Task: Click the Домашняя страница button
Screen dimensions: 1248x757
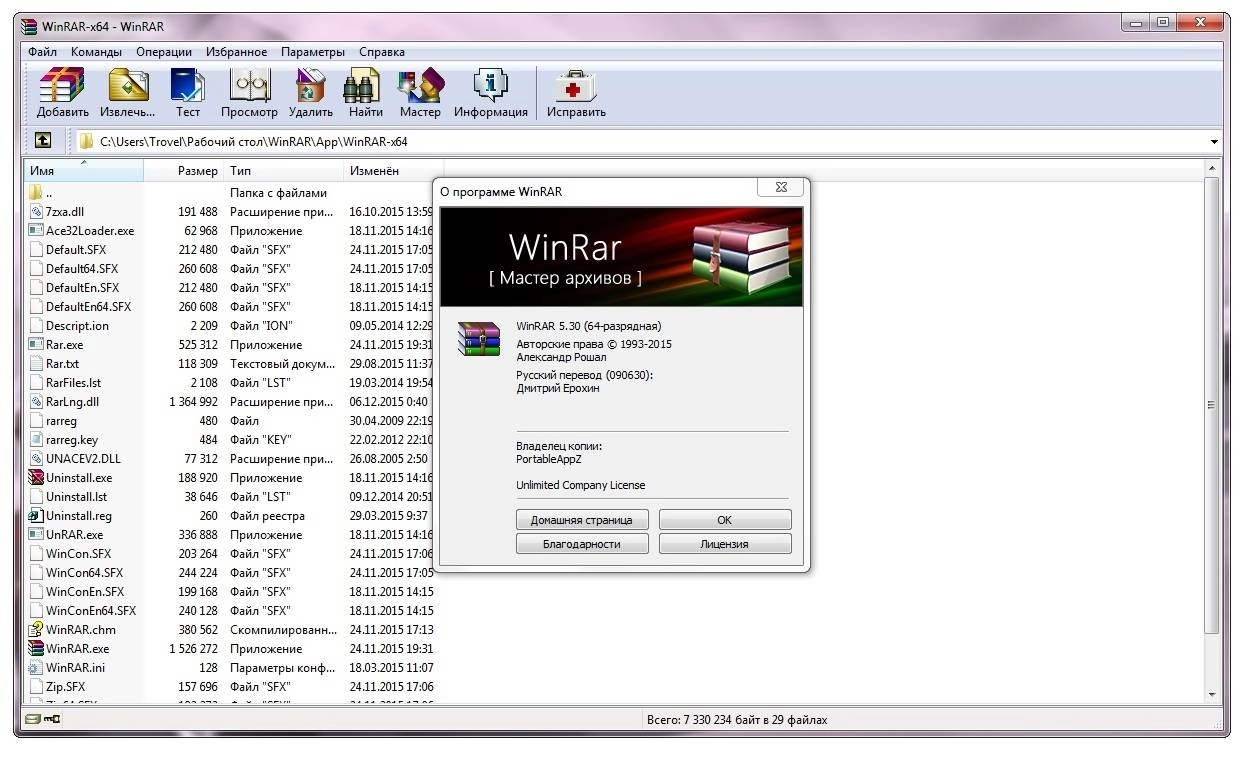Action: (582, 520)
